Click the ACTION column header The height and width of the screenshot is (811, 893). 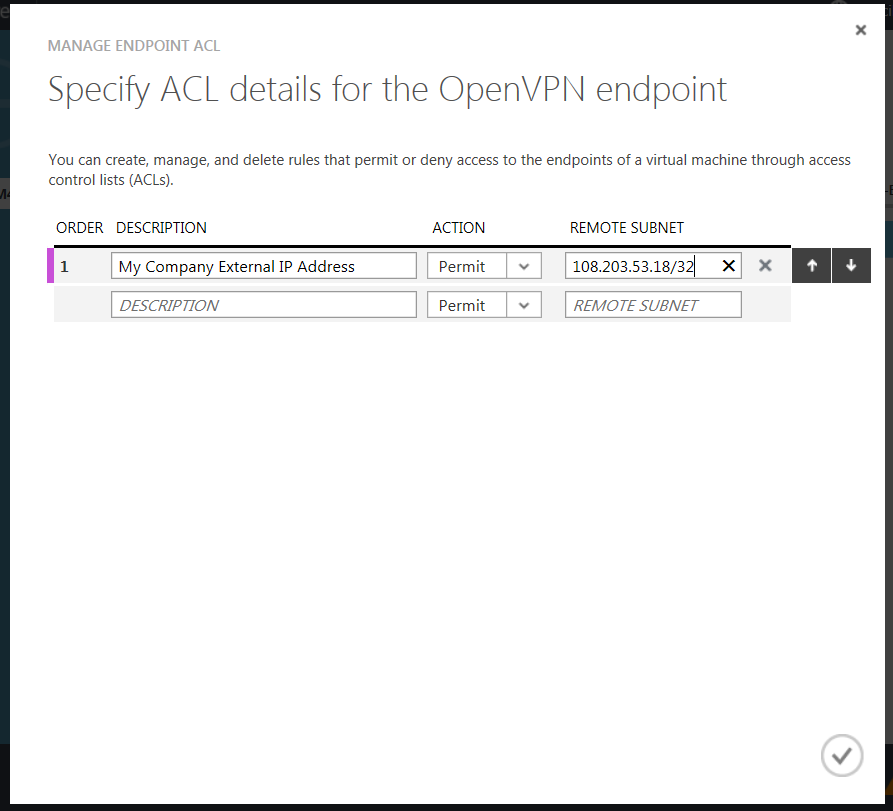(x=458, y=228)
